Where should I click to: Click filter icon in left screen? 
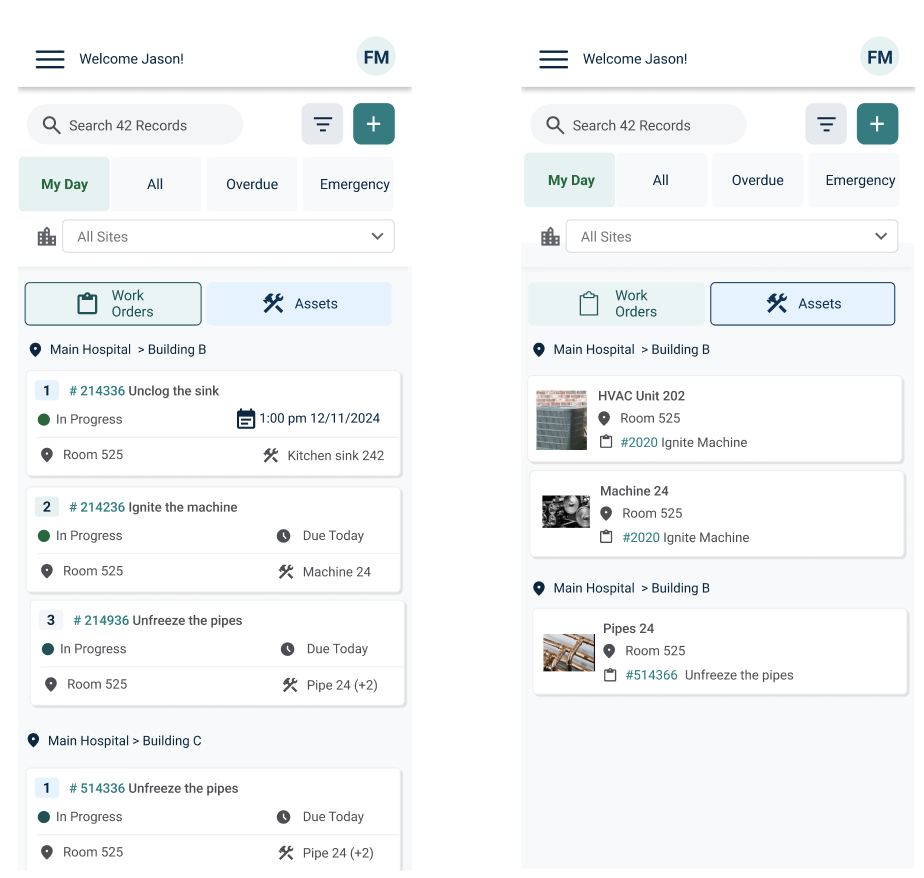(322, 124)
